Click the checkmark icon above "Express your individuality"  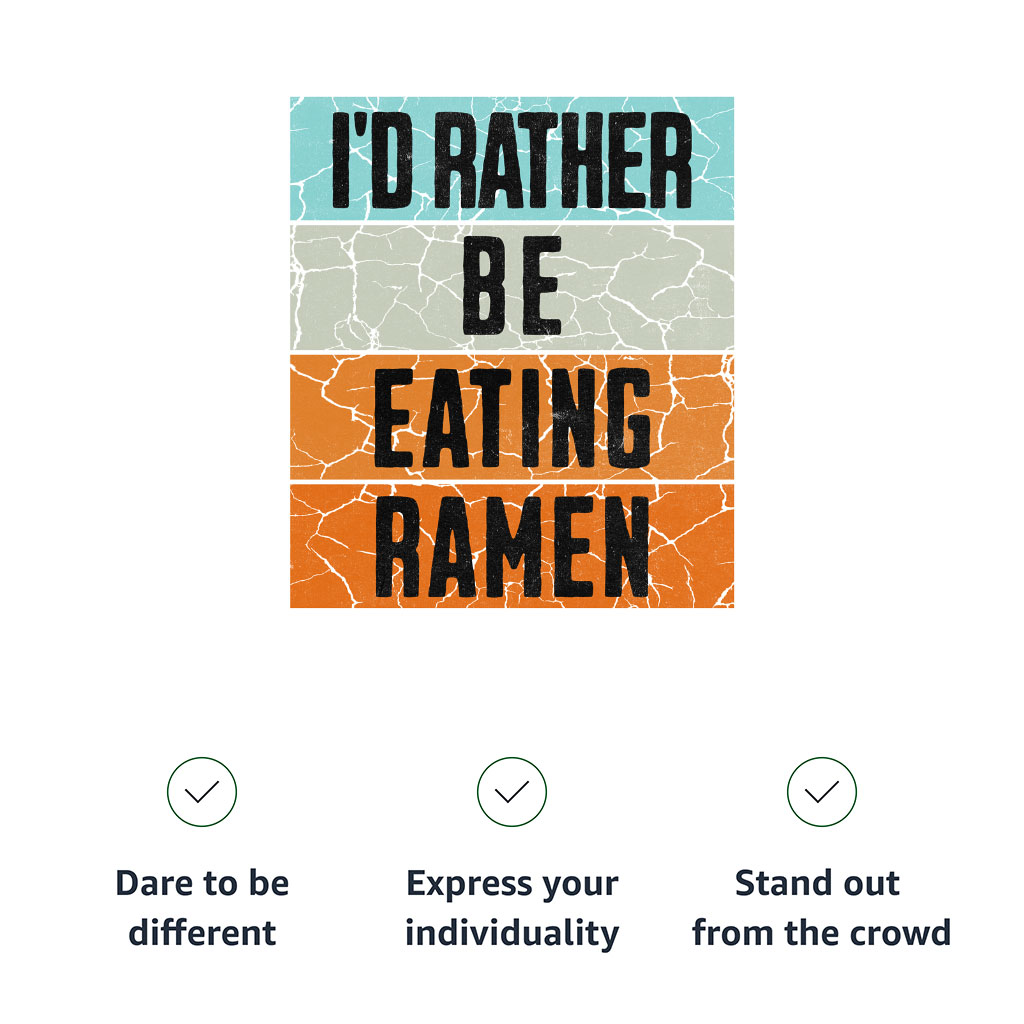(511, 792)
